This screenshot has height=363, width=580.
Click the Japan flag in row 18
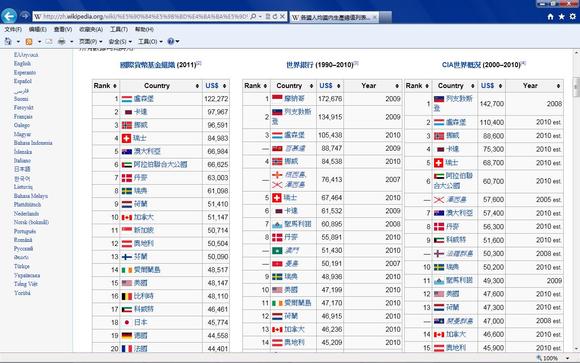127,323
